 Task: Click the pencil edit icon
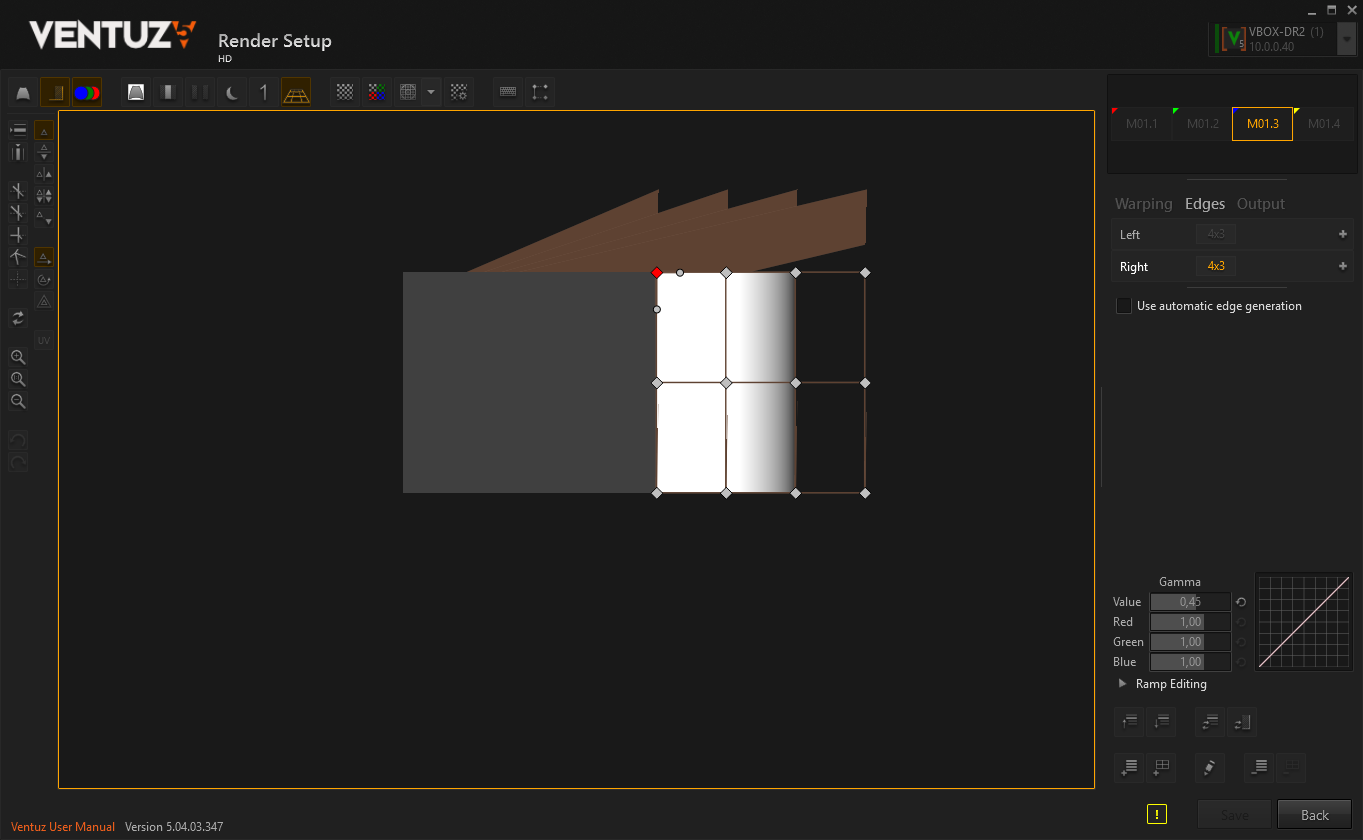coord(1209,767)
